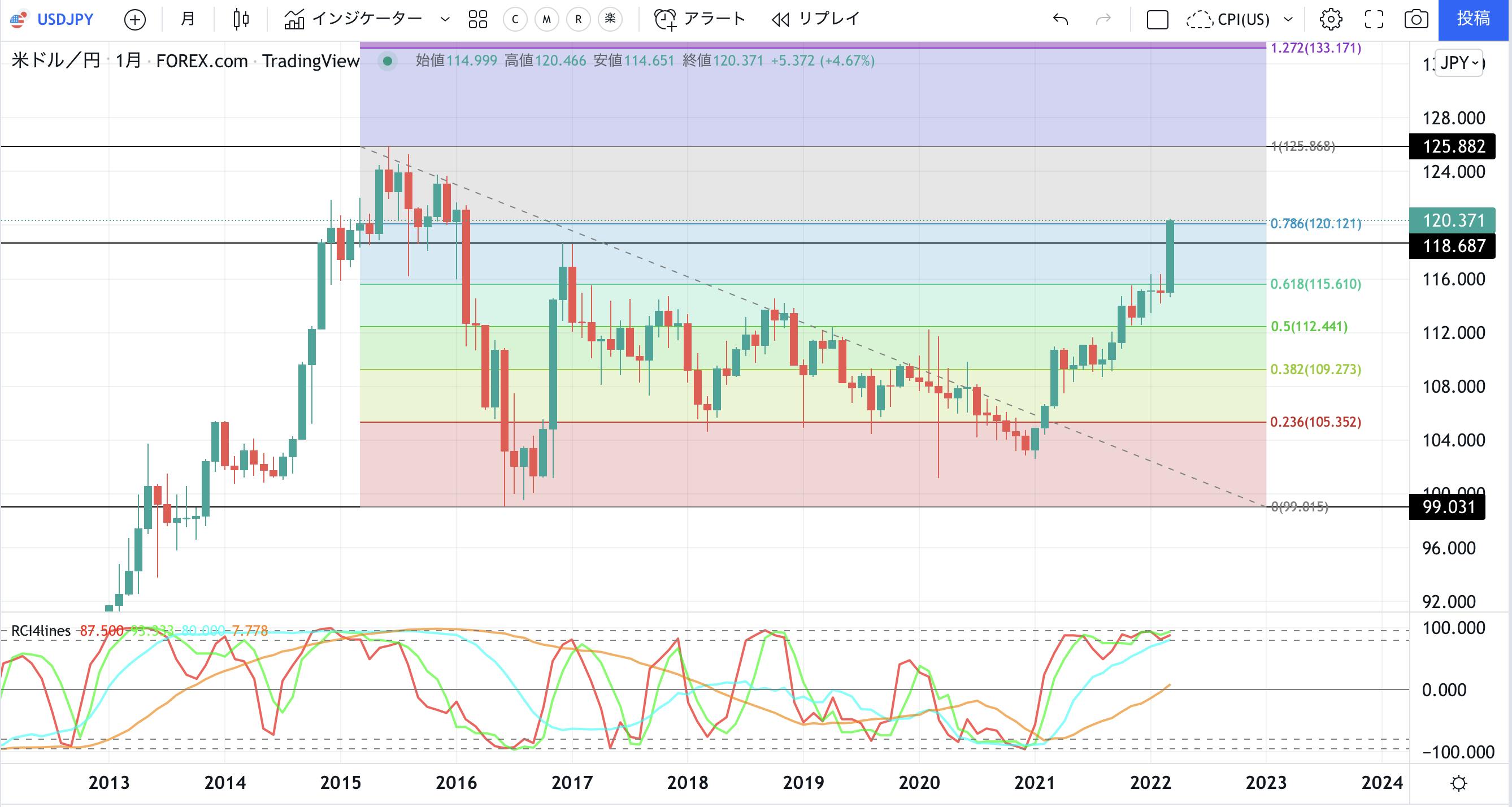
Task: Select the 0(99.015) Fibonacci level label
Action: click(1300, 506)
